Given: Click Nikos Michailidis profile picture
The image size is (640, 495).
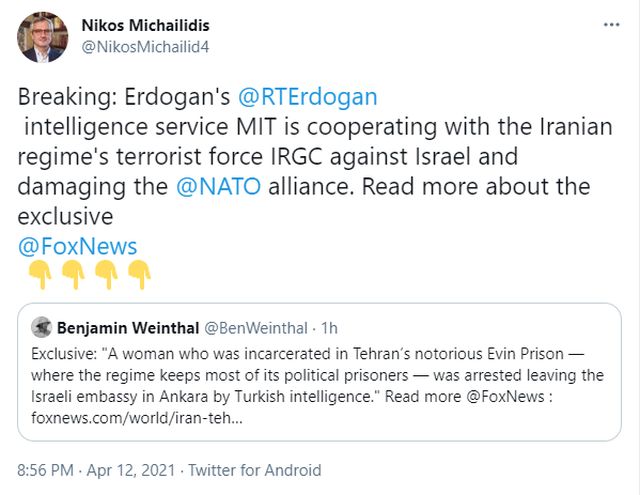Looking at the screenshot, I should tap(40, 37).
